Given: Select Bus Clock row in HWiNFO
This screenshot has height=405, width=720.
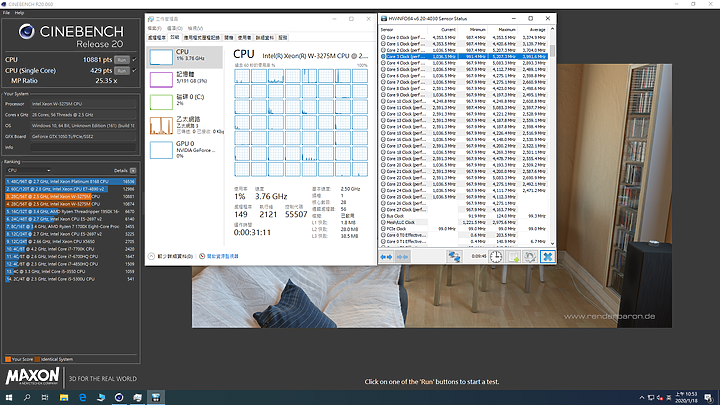Looking at the screenshot, I should coord(464,216).
